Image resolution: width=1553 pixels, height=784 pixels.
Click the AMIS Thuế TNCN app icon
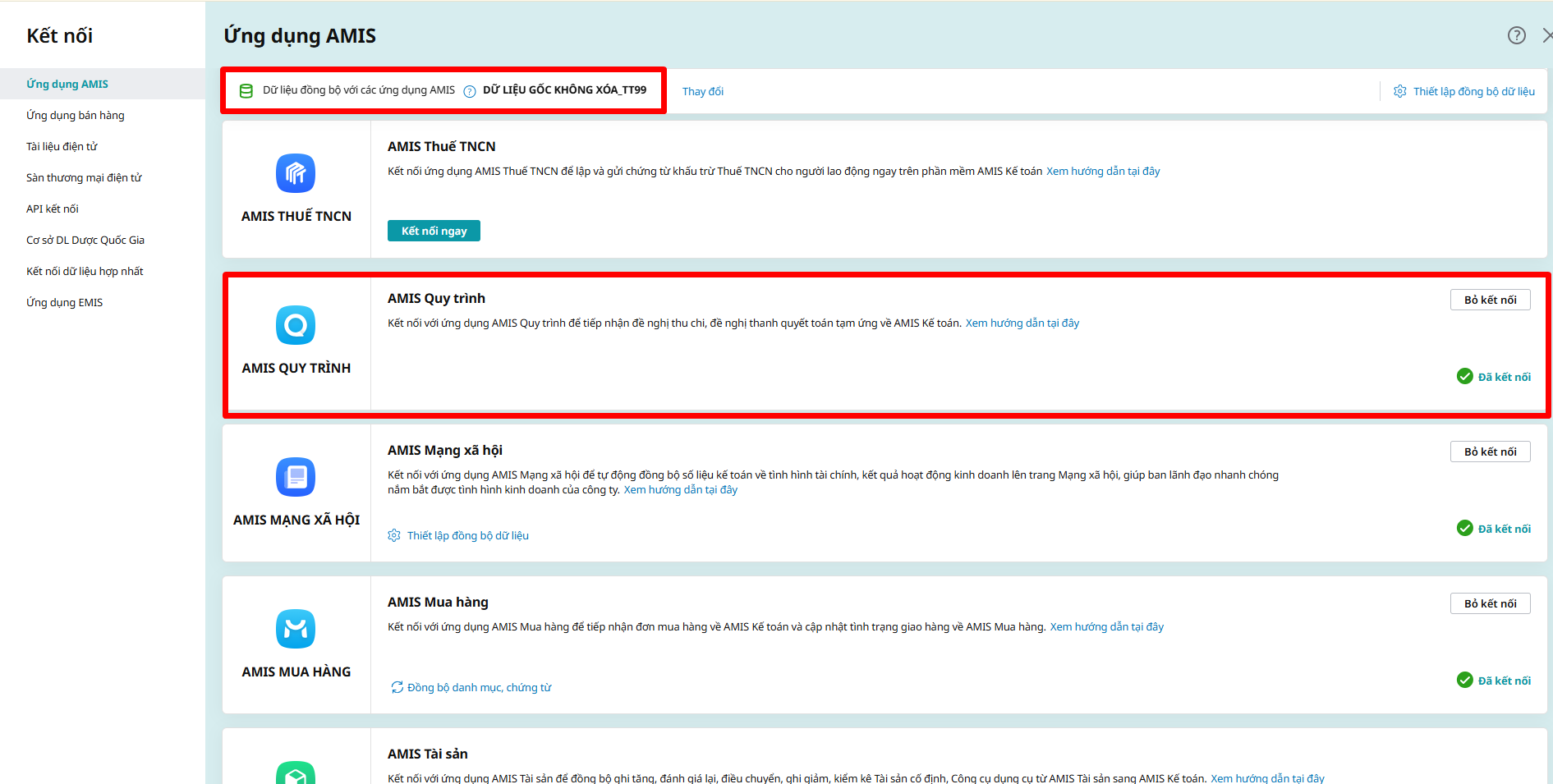click(296, 173)
